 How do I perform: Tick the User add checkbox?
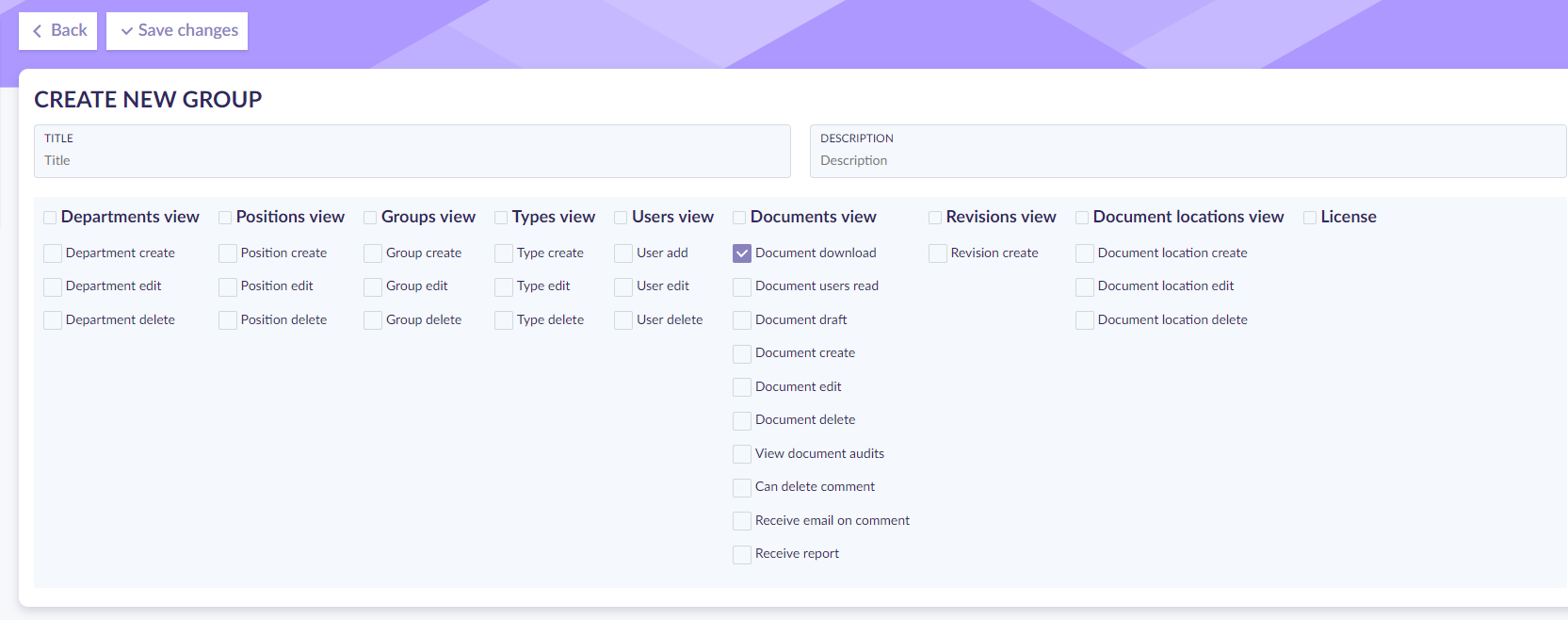pyautogui.click(x=623, y=253)
